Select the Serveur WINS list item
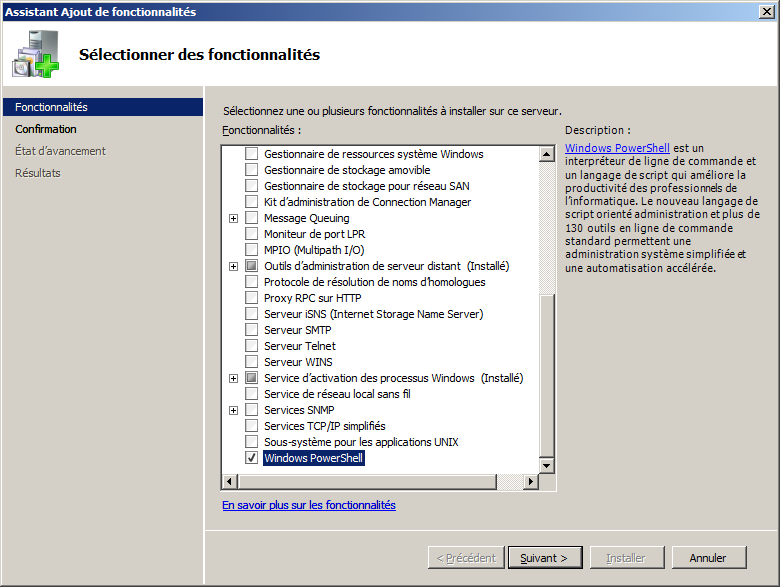The width and height of the screenshot is (780, 587). [x=298, y=362]
